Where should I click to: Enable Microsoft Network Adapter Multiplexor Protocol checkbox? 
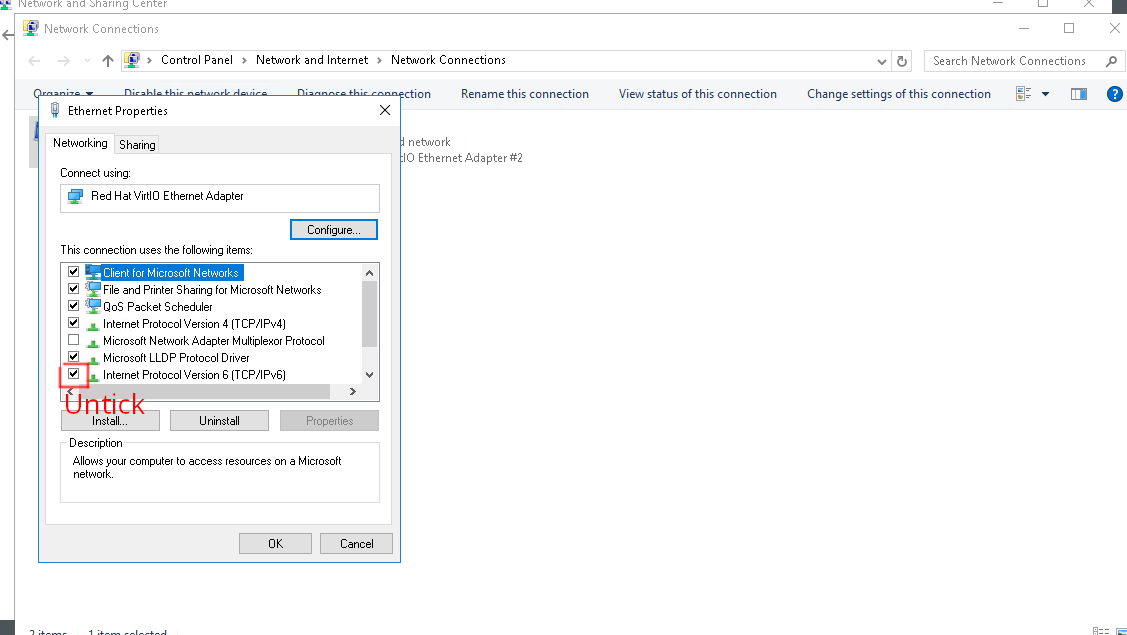[x=73, y=340]
